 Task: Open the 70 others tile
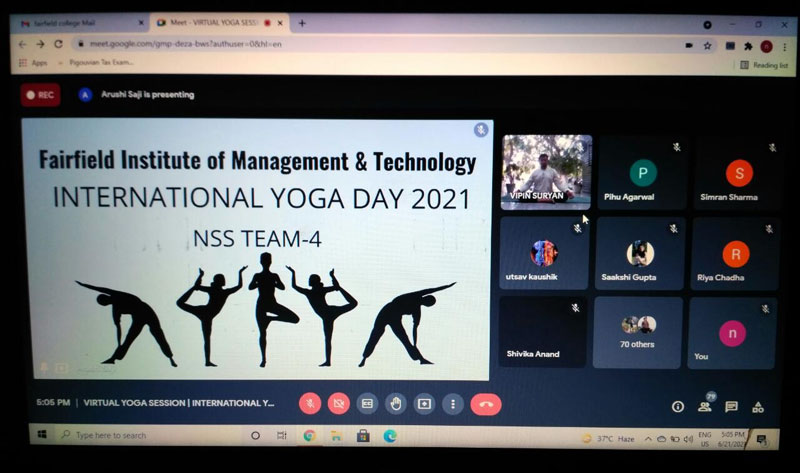(x=637, y=333)
